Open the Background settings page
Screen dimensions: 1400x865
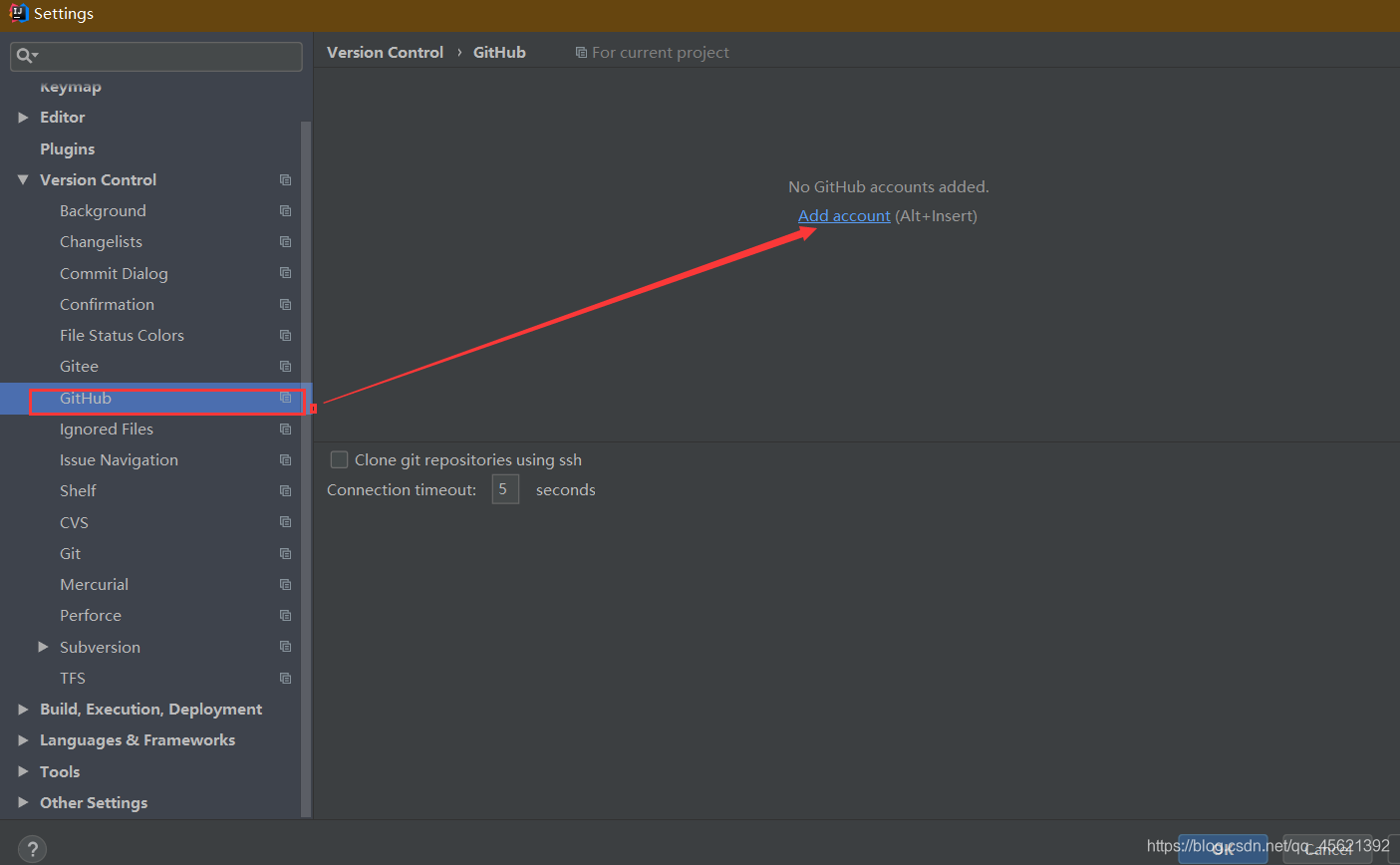point(103,211)
